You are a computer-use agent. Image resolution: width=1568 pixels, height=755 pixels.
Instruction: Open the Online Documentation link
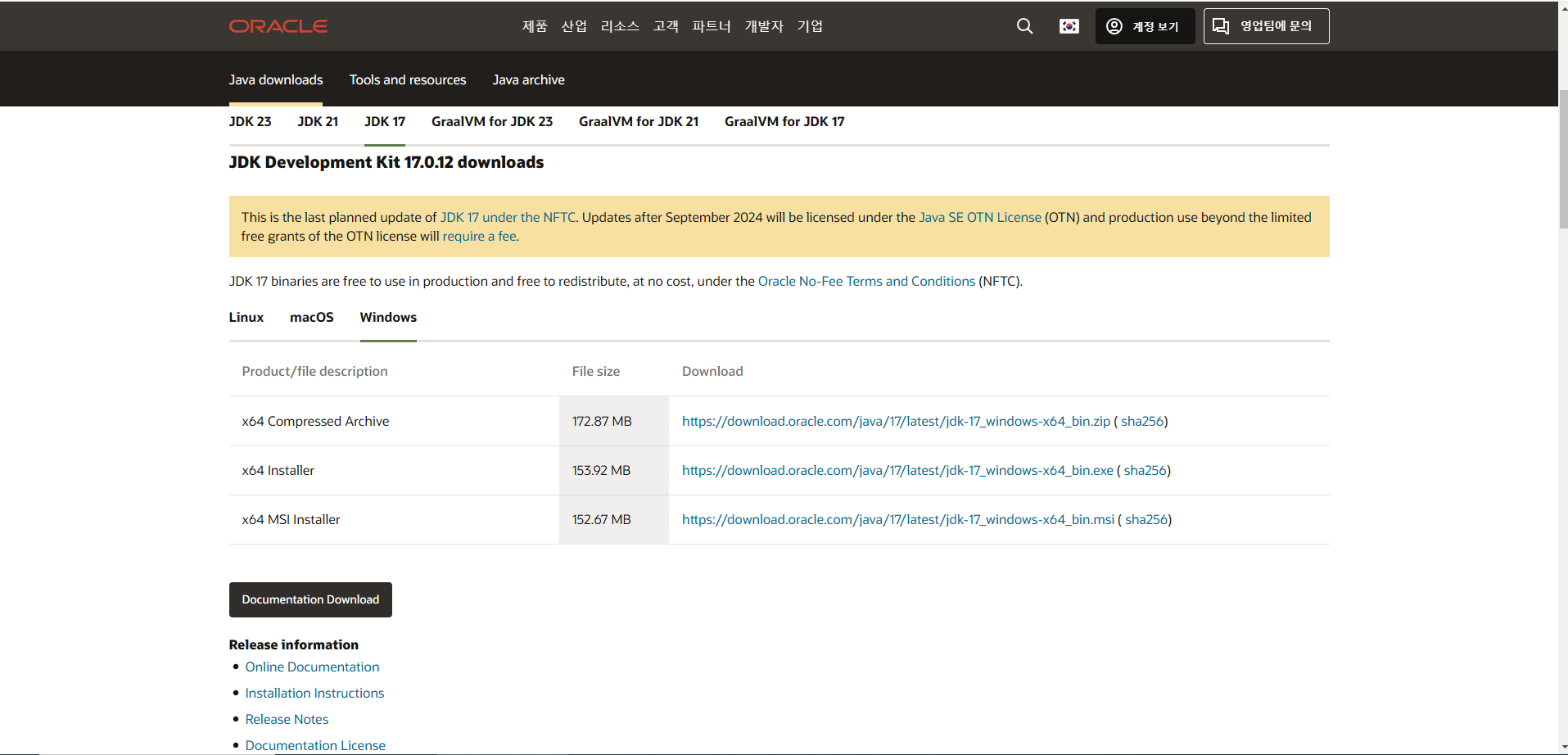[x=312, y=667]
